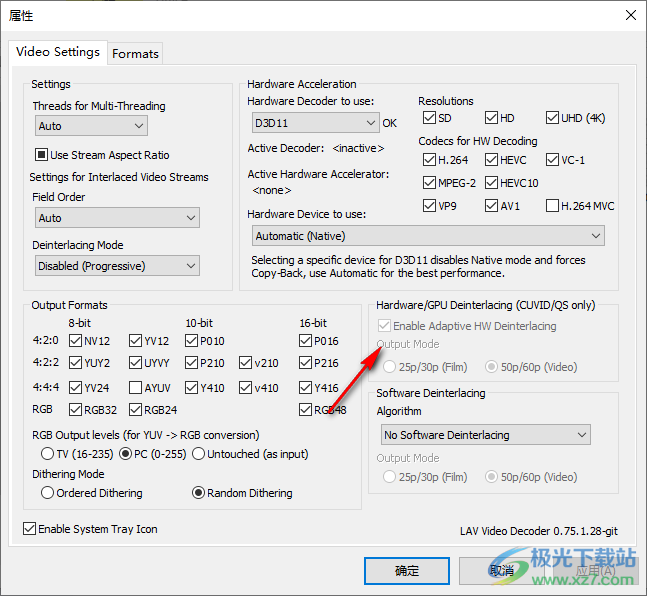Viewport: 647px width, 596px height.
Task: Toggle the HEVC codec checkbox
Action: point(491,160)
